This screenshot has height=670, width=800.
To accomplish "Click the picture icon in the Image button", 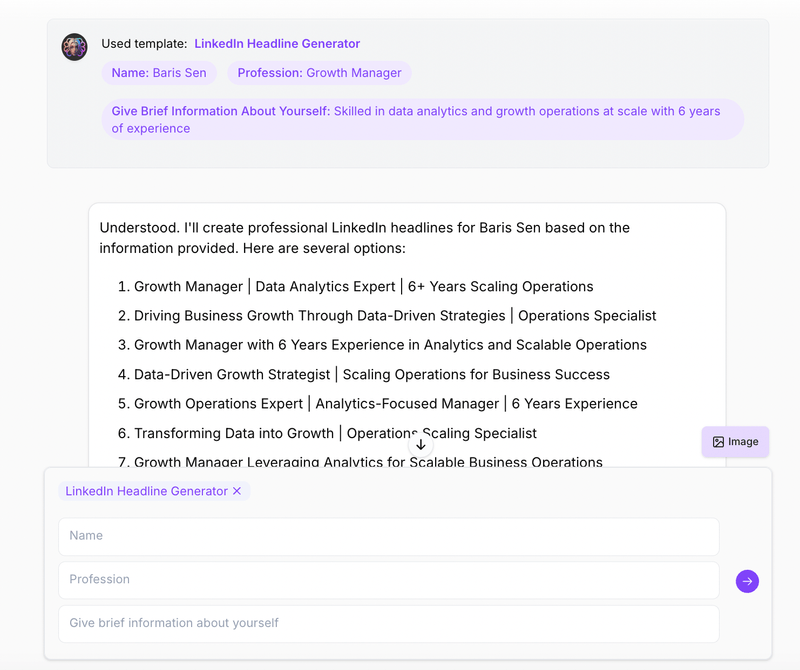I will [718, 442].
